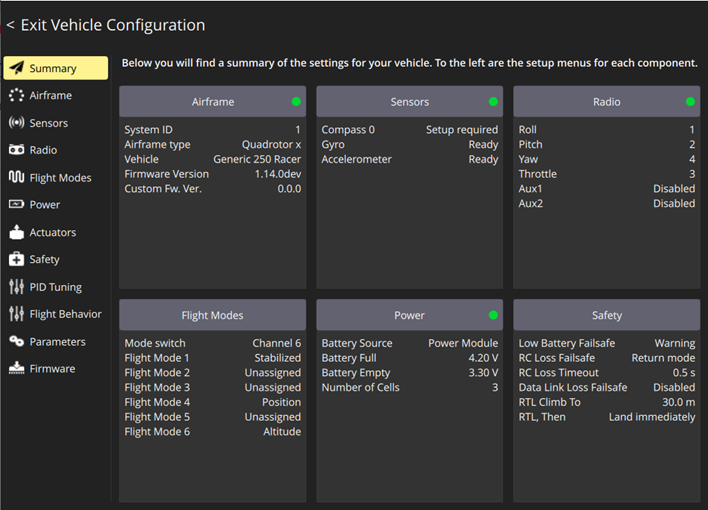
Task: Click the Power battery icon
Action: pos(16,205)
